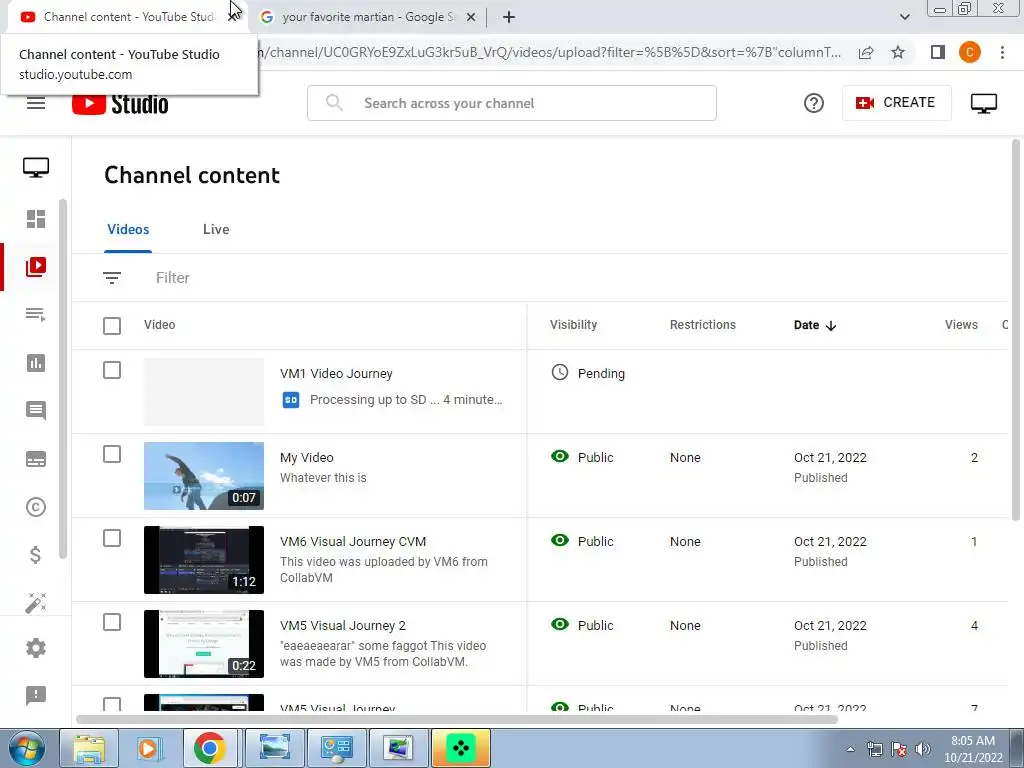
Task: Check the VM1 Video Journey checkbox
Action: point(112,370)
